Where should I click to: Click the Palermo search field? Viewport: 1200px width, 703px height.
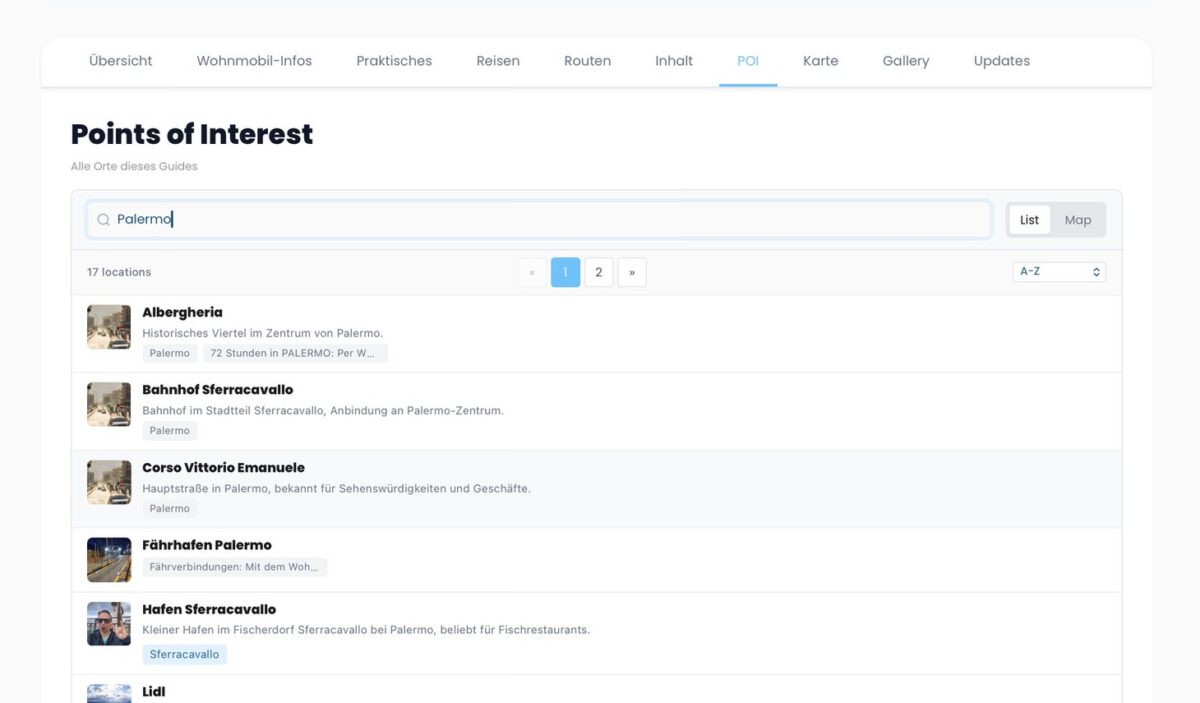click(540, 220)
